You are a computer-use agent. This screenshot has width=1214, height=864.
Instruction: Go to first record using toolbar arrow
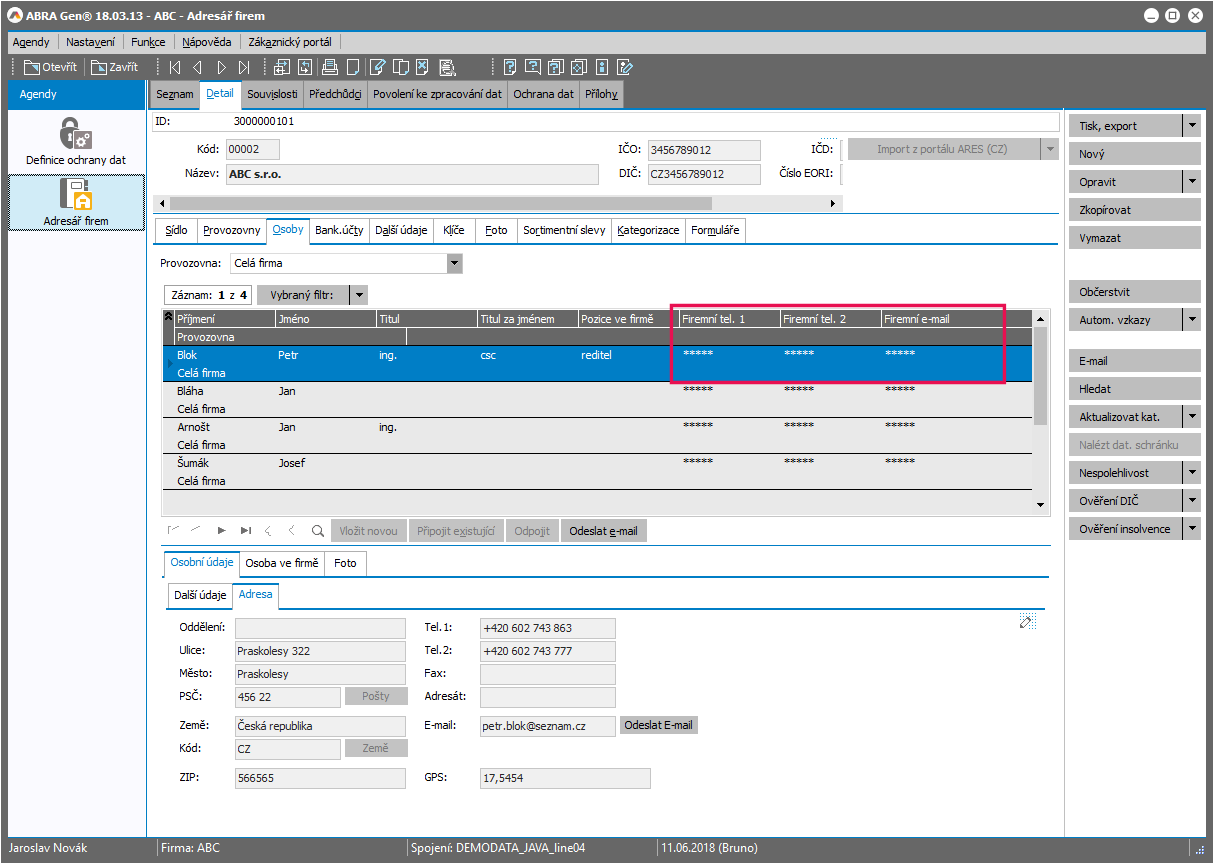175,67
